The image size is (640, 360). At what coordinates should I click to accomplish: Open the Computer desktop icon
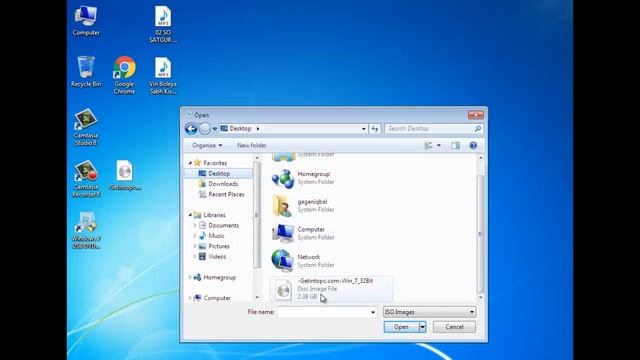tap(86, 21)
